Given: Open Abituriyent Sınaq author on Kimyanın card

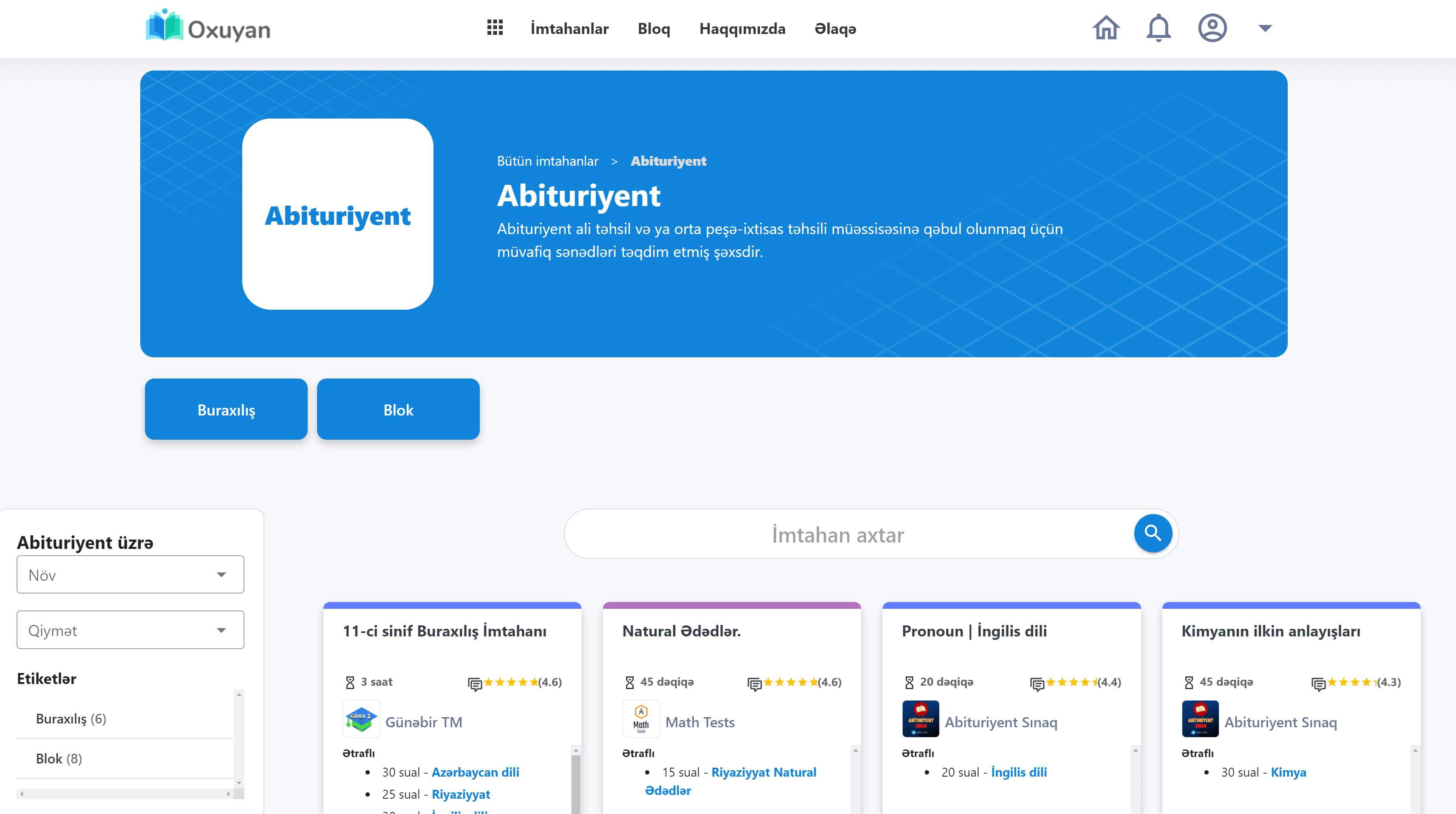Looking at the screenshot, I should click(1280, 722).
